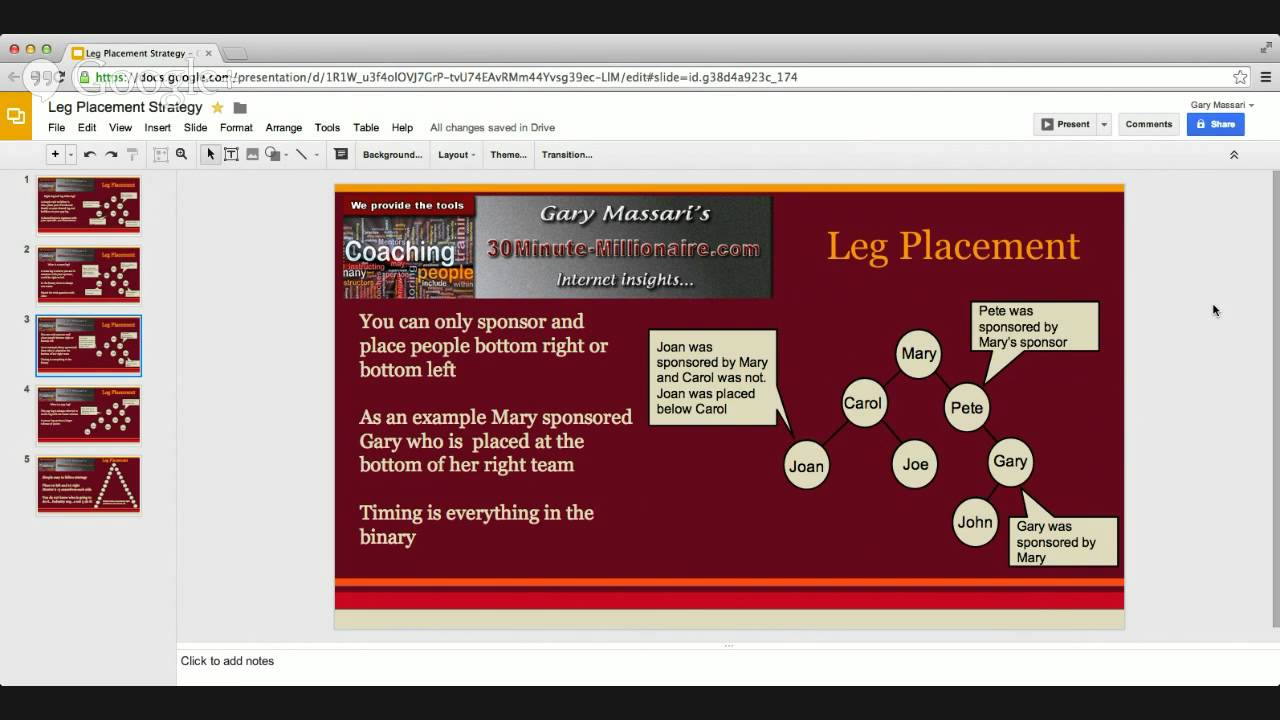Select the line tool

point(301,154)
